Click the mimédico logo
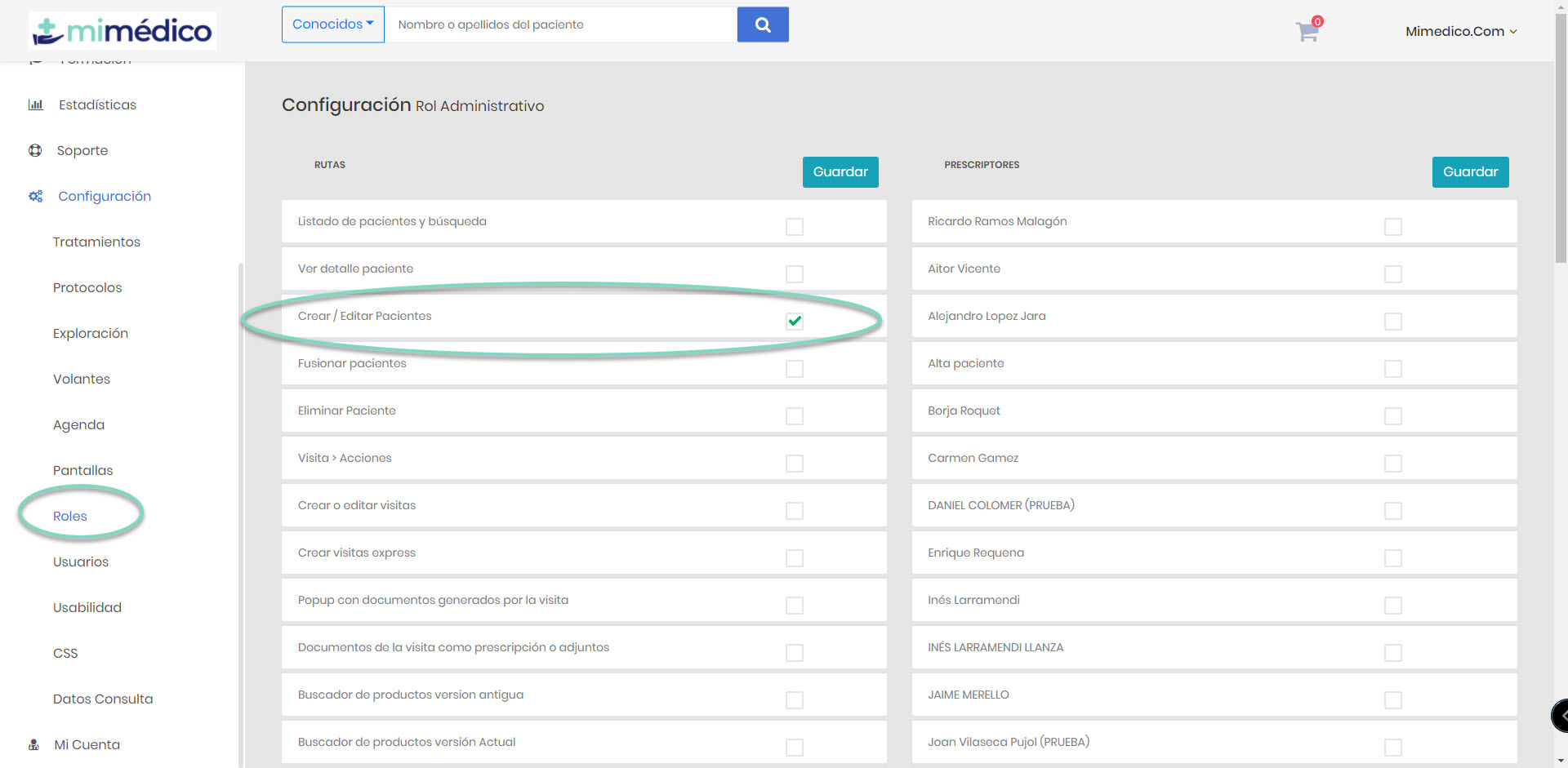The image size is (1568, 768). pyautogui.click(x=122, y=31)
